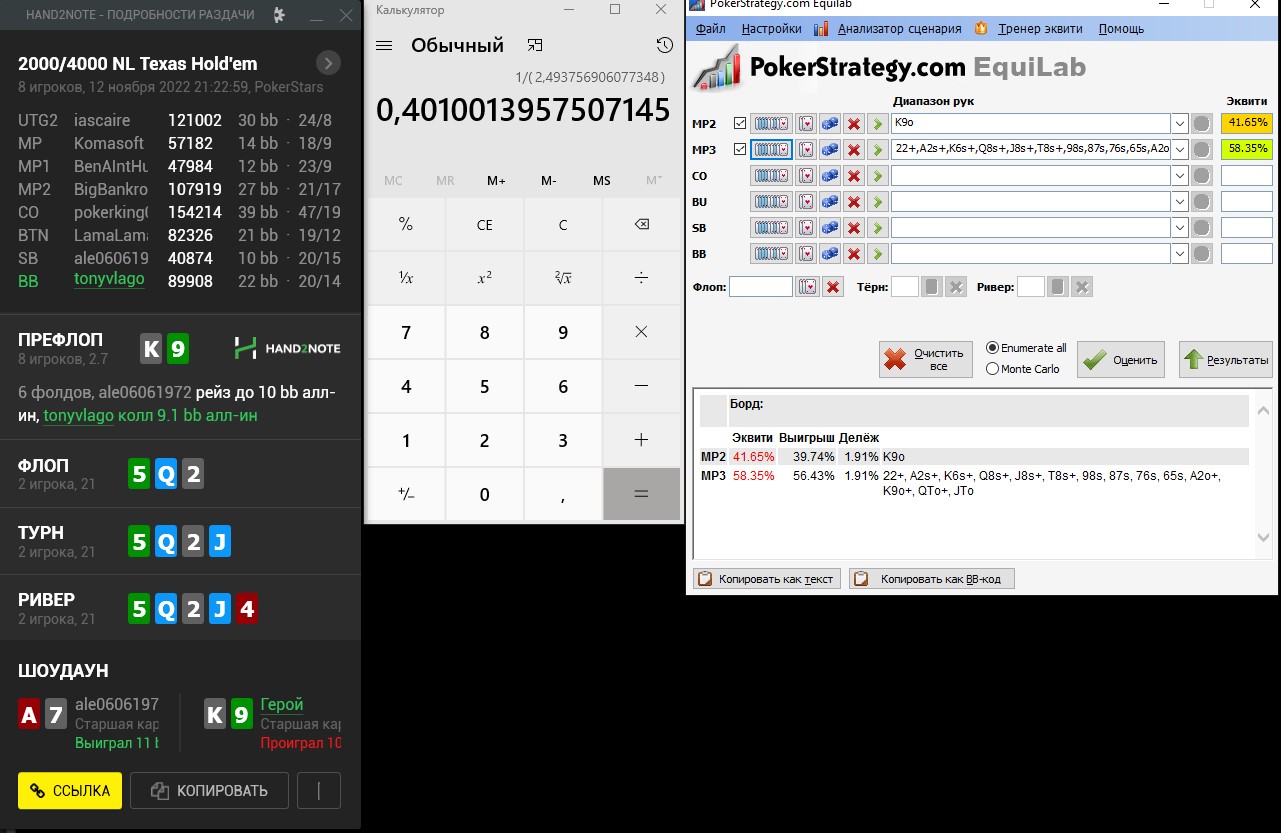The image size is (1281, 833).
Task: Click Копировать как текст button
Action: pyautogui.click(x=767, y=579)
